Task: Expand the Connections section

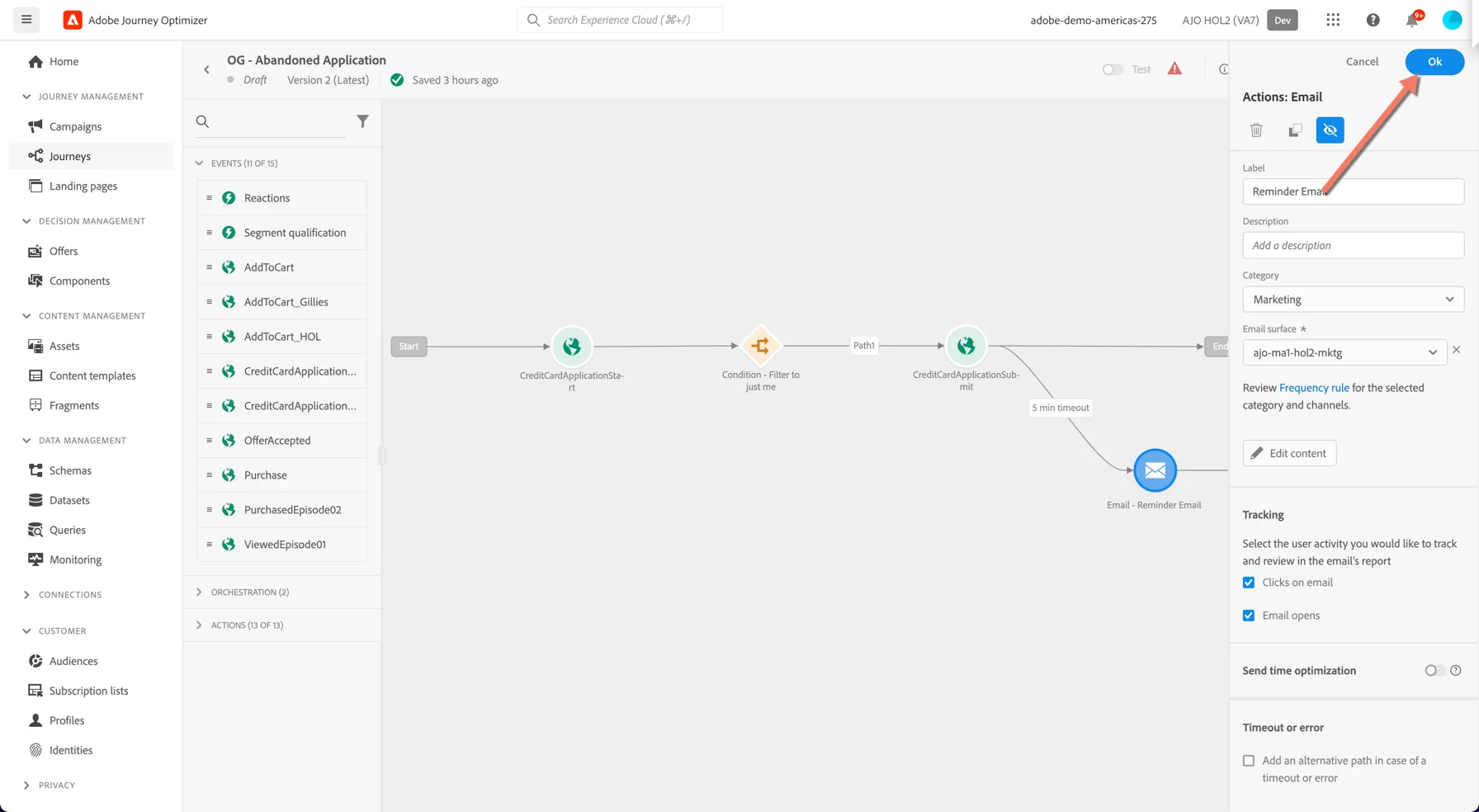Action: click(26, 595)
